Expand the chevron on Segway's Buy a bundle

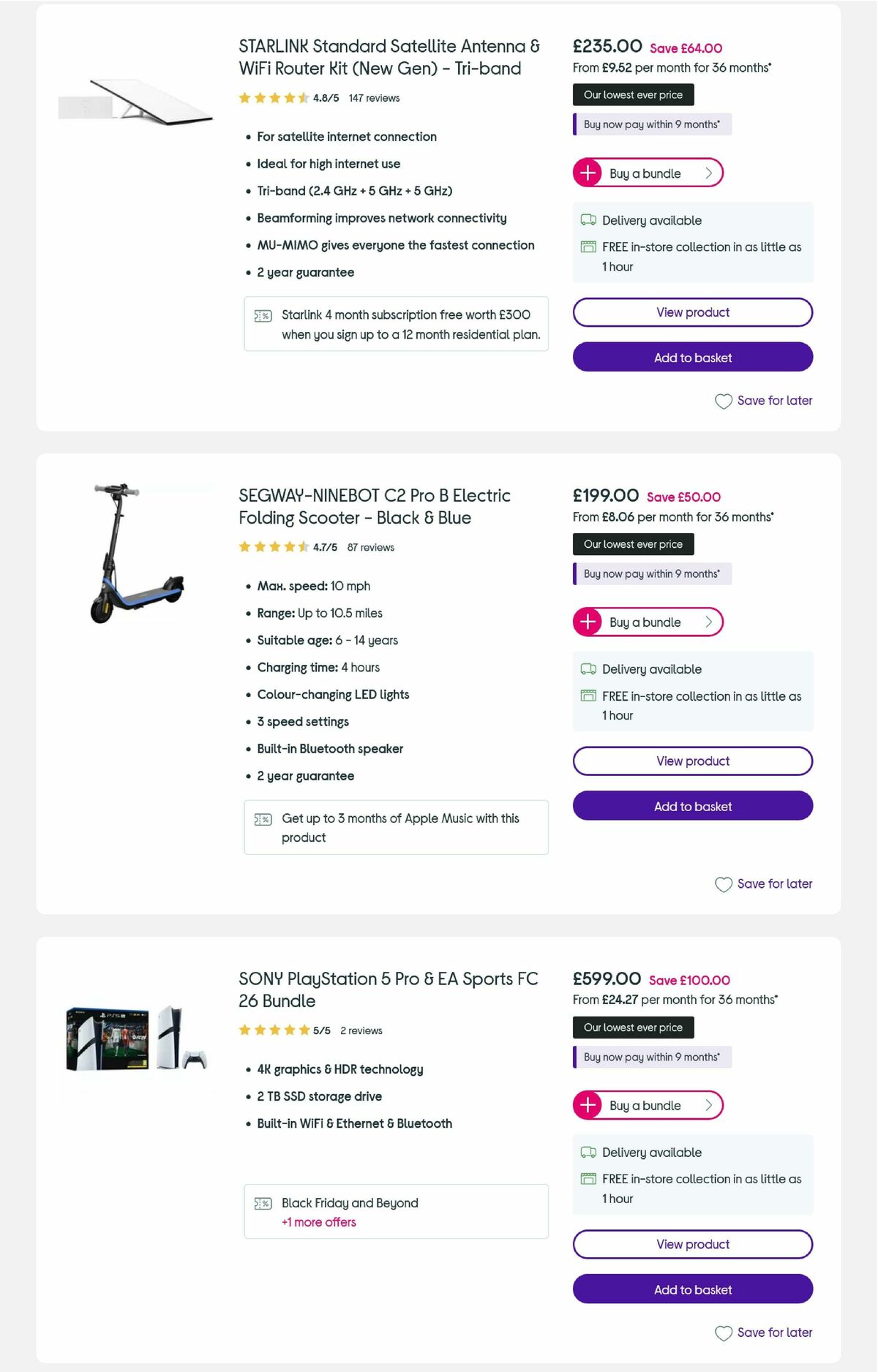click(708, 622)
